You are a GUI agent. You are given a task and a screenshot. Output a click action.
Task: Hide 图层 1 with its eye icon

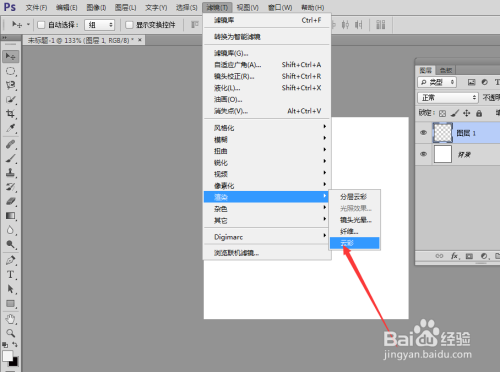click(x=424, y=133)
